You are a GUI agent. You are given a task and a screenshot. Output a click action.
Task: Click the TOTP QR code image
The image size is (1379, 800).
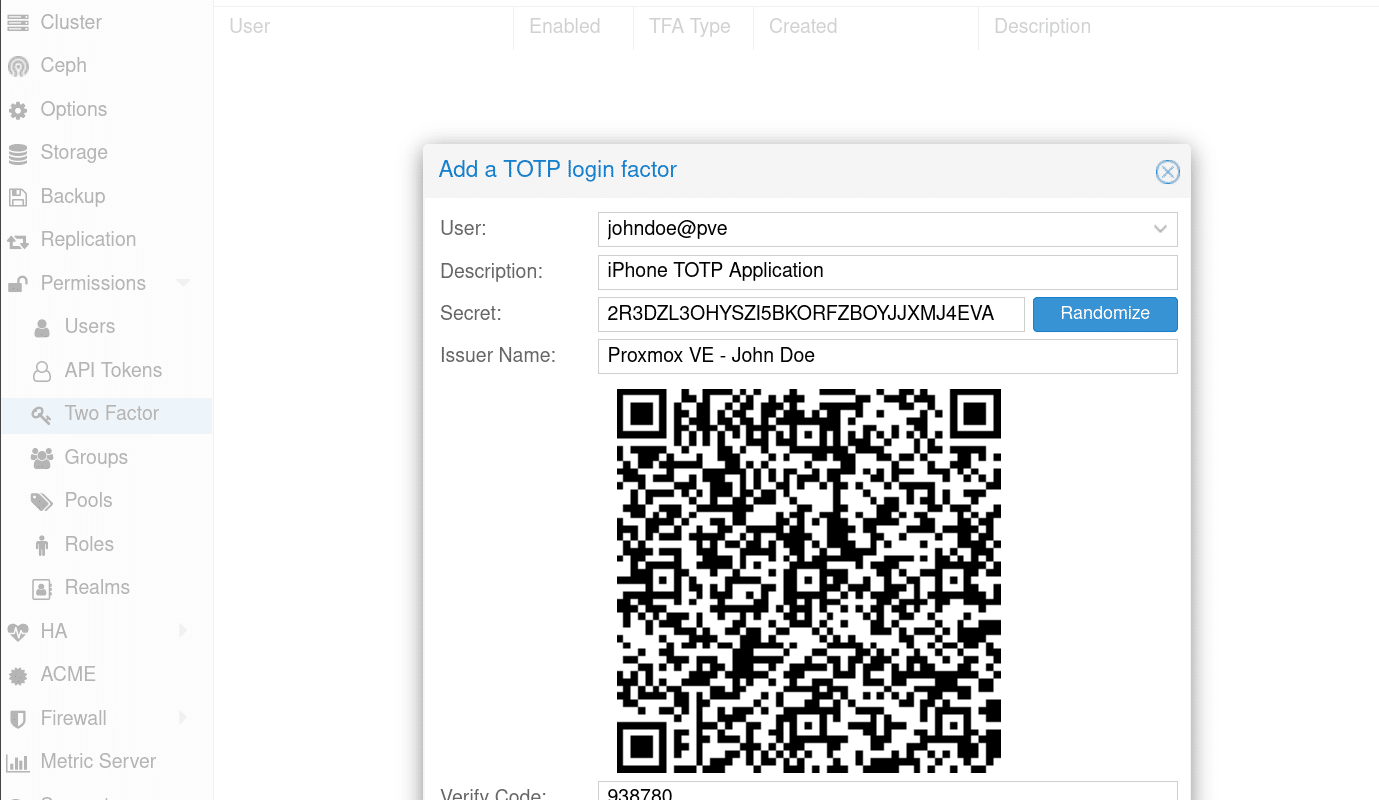click(809, 581)
